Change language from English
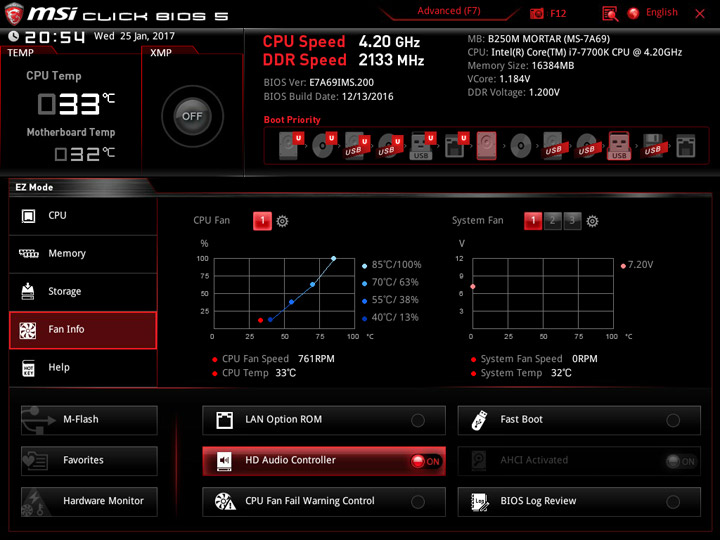This screenshot has width=720, height=540. coord(662,12)
